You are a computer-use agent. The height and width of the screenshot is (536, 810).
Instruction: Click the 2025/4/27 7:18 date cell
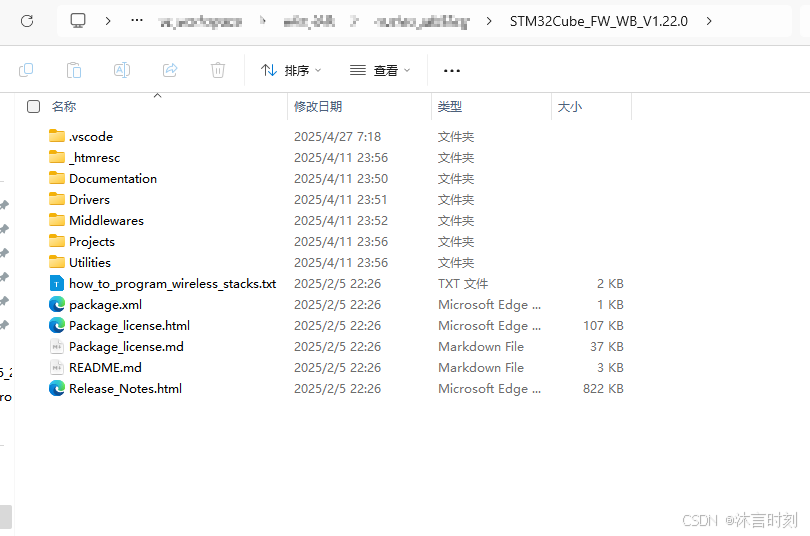[x=337, y=136]
